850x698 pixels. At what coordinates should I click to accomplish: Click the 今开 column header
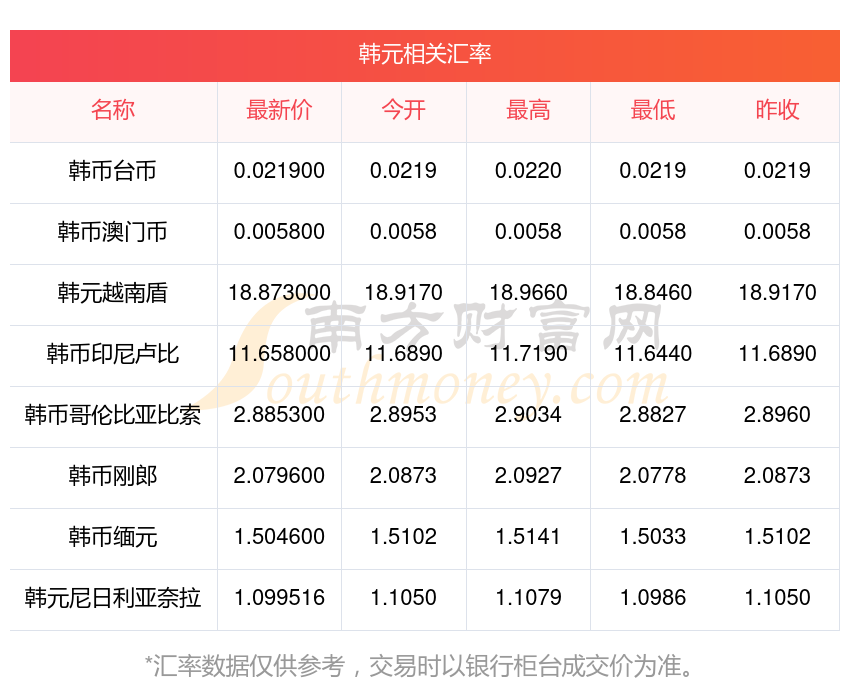tap(403, 110)
